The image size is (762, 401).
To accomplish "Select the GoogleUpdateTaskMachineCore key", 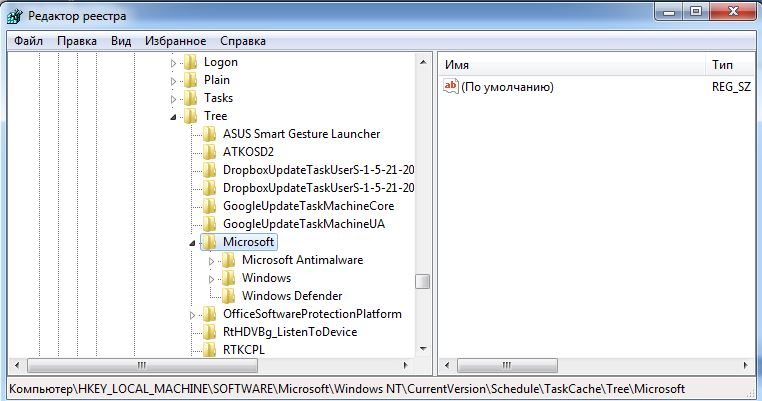I will (x=309, y=206).
